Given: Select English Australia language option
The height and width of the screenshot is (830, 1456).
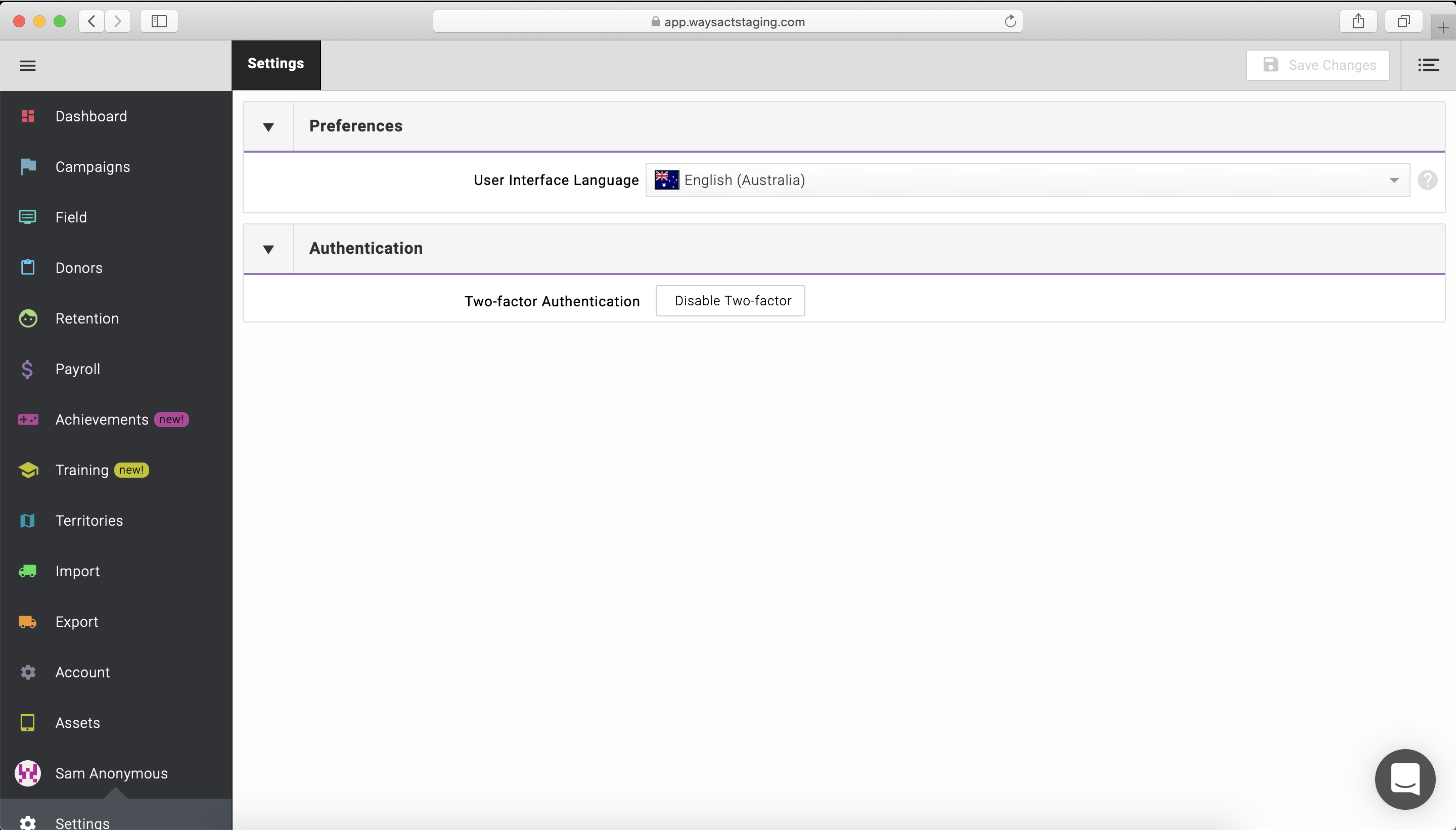Looking at the screenshot, I should (1026, 180).
